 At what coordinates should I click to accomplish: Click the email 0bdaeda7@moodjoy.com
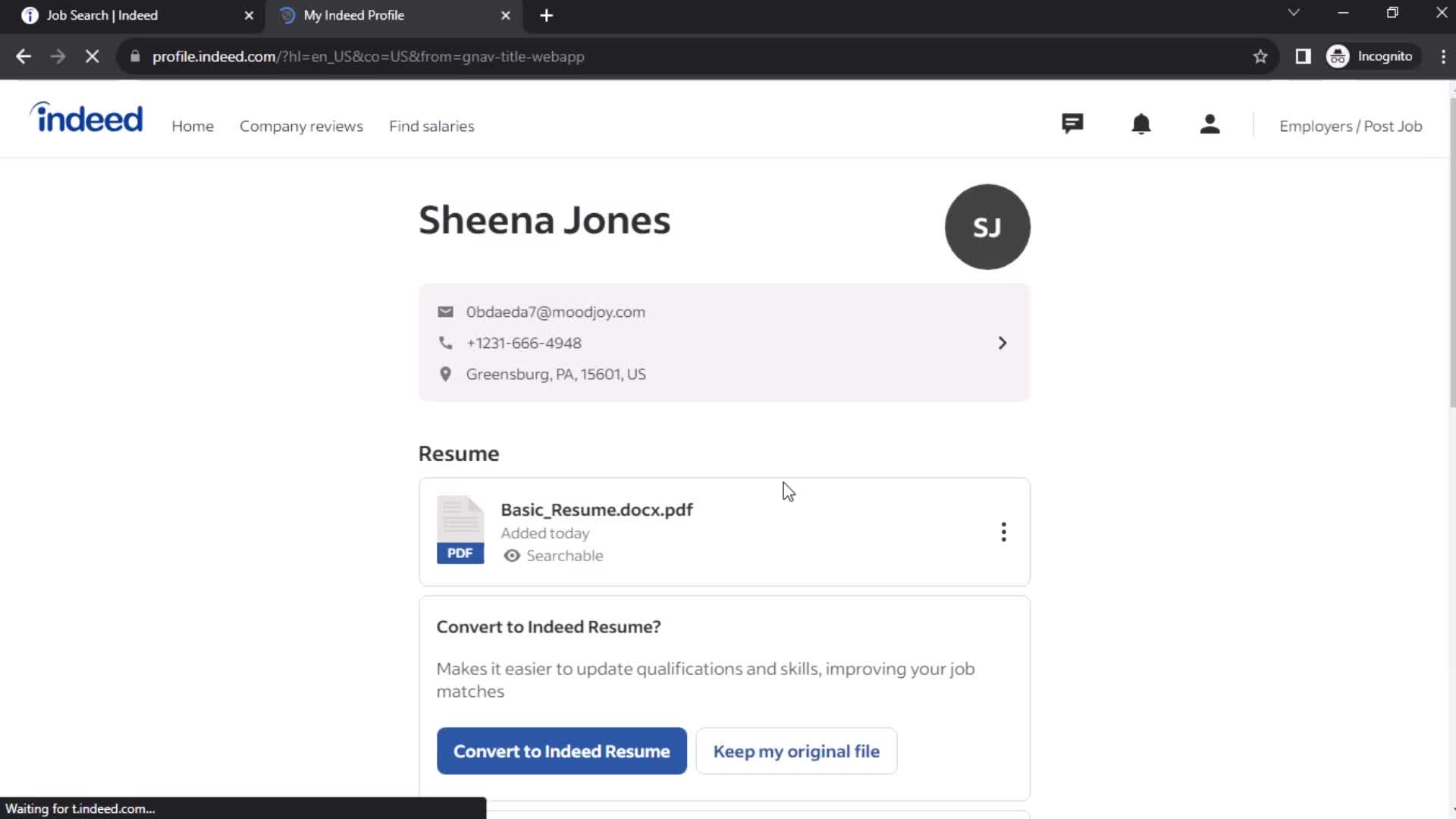(556, 312)
